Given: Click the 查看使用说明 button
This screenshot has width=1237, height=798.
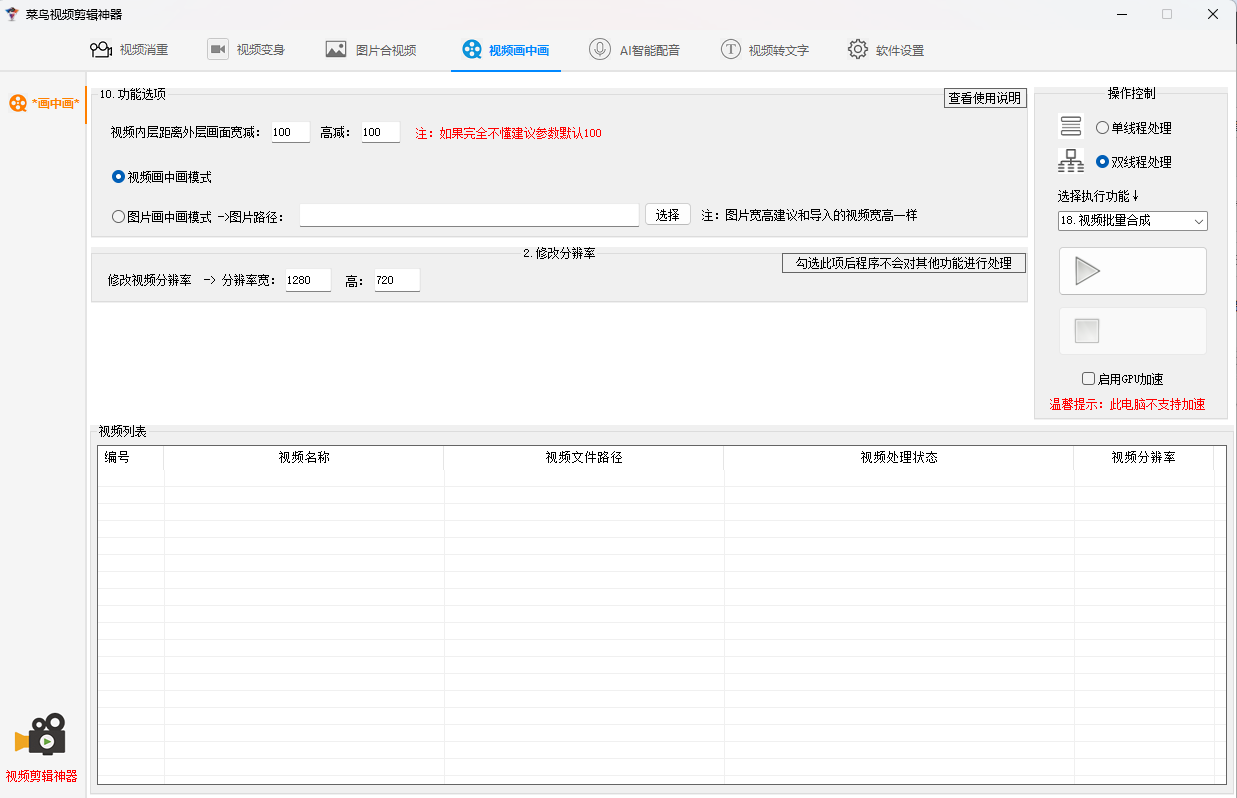Looking at the screenshot, I should pyautogui.click(x=985, y=98).
